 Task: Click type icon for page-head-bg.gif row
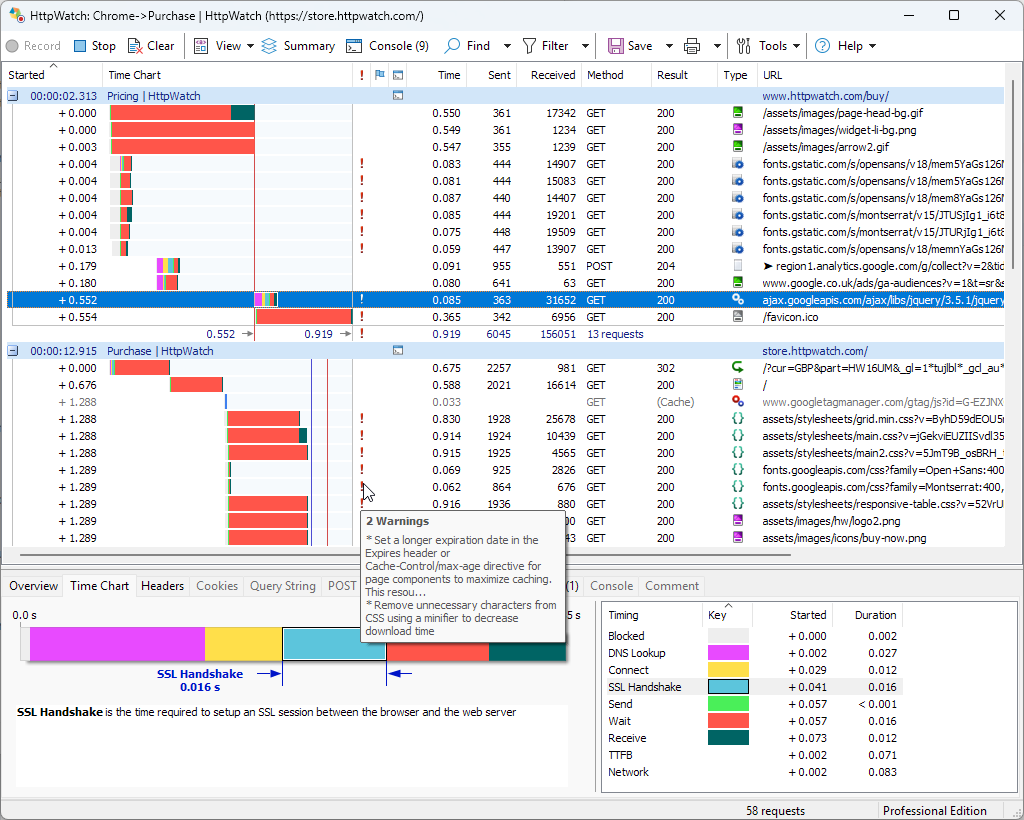pos(738,112)
